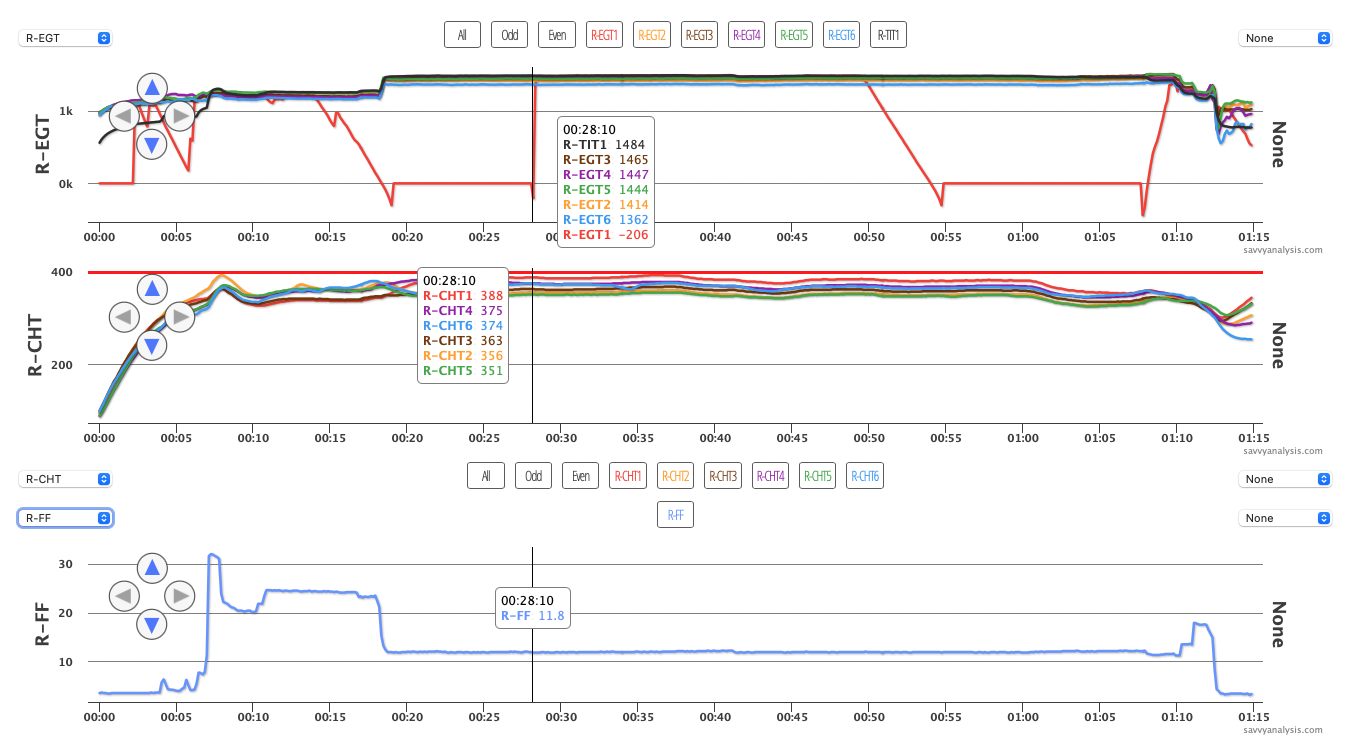Toggle the R-EGT4 series
This screenshot has width=1345, height=738.
click(747, 35)
